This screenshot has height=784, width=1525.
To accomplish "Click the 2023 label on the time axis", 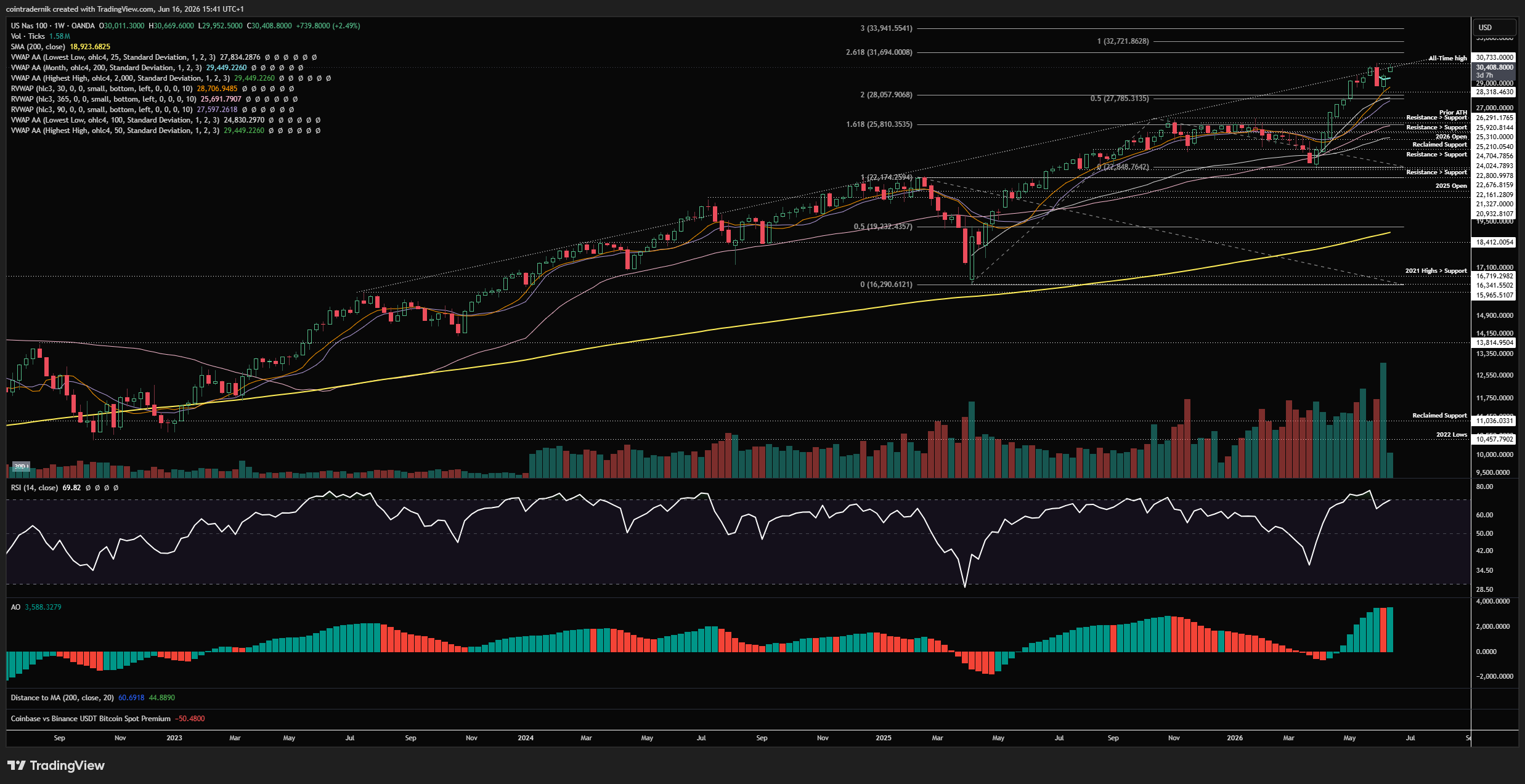I will [x=174, y=738].
